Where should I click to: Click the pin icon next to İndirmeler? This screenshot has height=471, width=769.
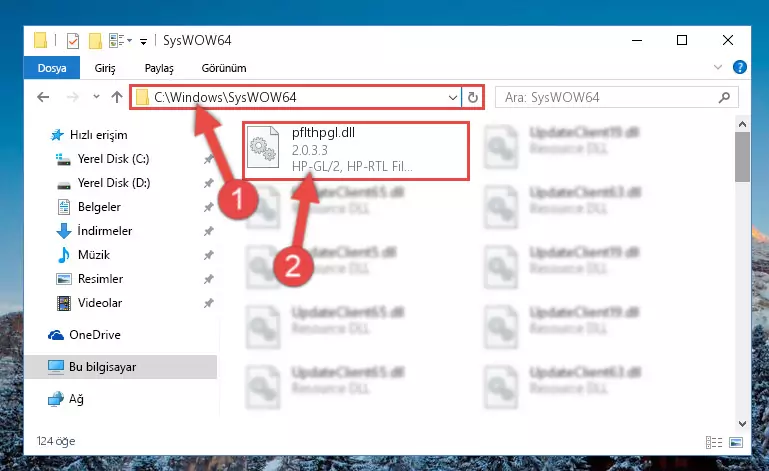pyautogui.click(x=208, y=231)
